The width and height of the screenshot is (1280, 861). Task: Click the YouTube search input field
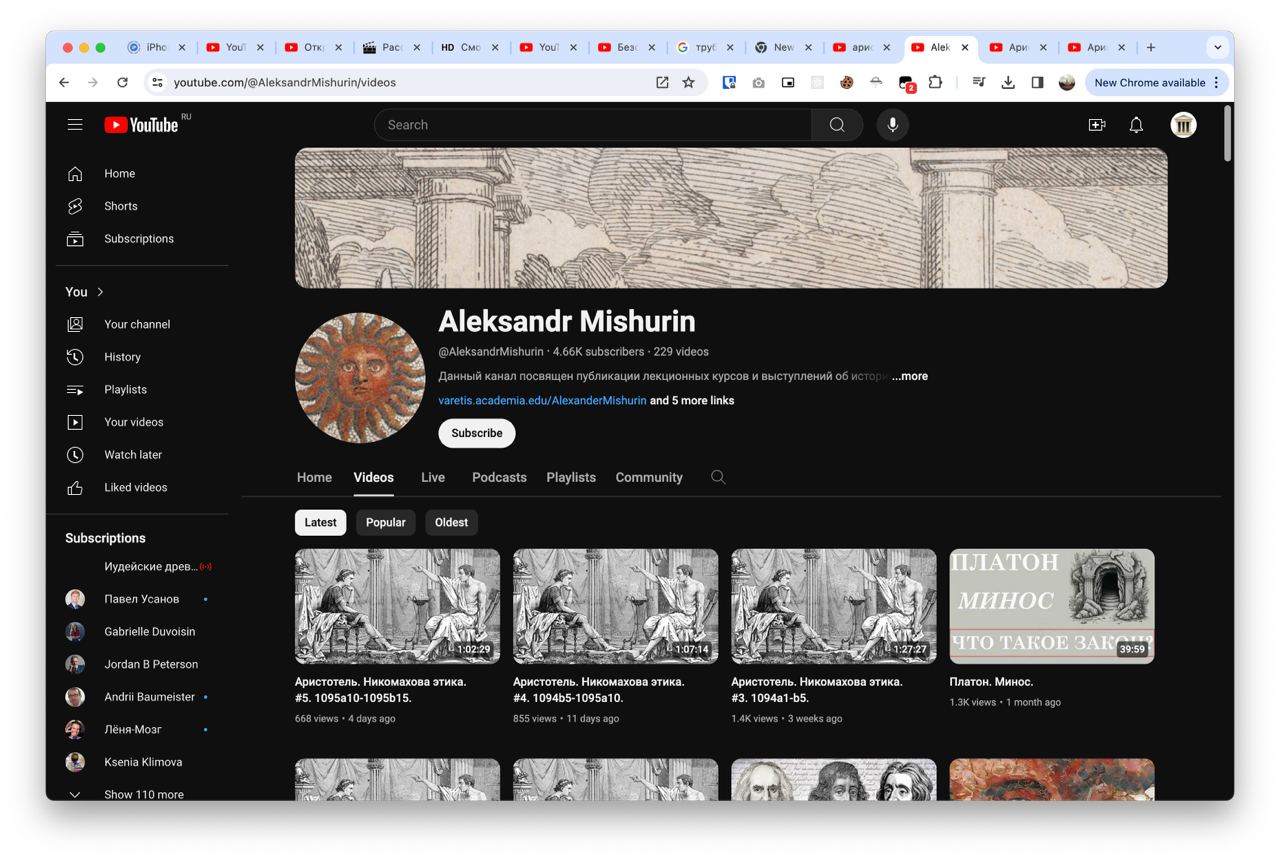tap(593, 125)
